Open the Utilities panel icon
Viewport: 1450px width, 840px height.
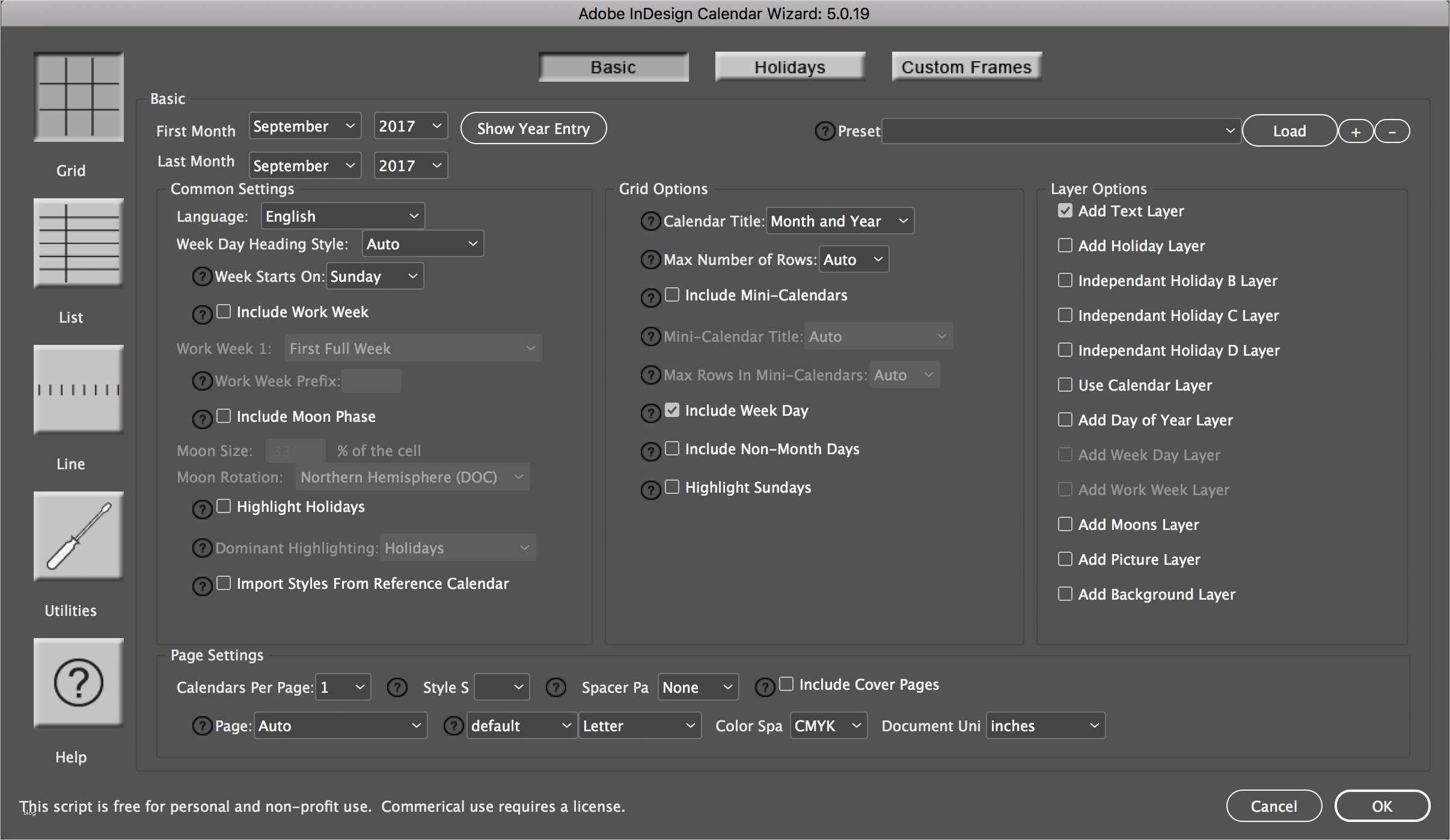[78, 536]
